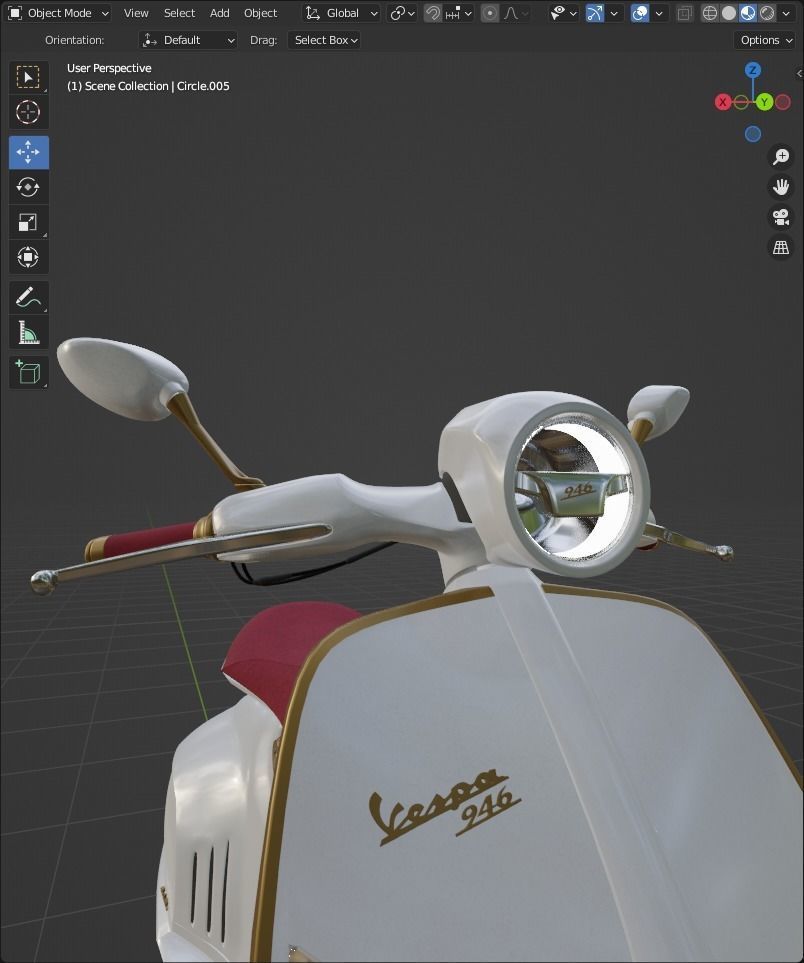Open Orientation Default dropdown
The width and height of the screenshot is (804, 963).
tap(188, 40)
